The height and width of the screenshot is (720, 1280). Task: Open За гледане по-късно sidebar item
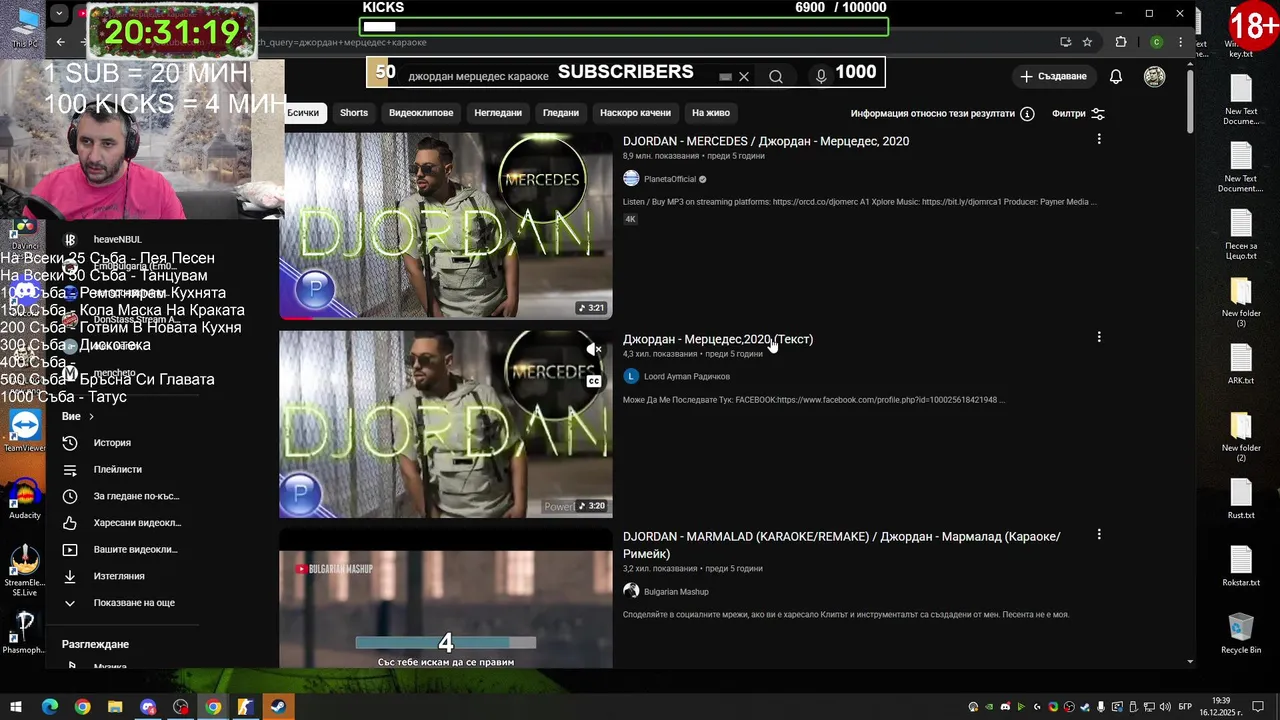point(121,496)
